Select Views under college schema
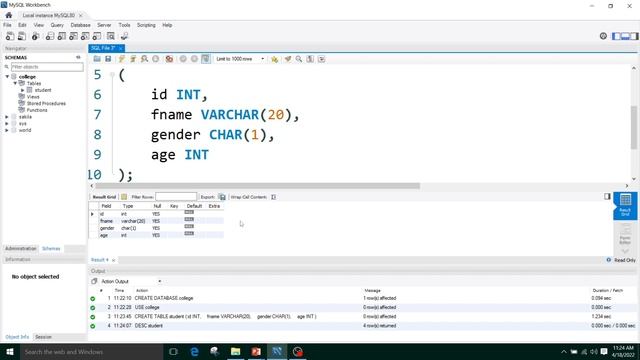The height and width of the screenshot is (360, 640). [33, 97]
